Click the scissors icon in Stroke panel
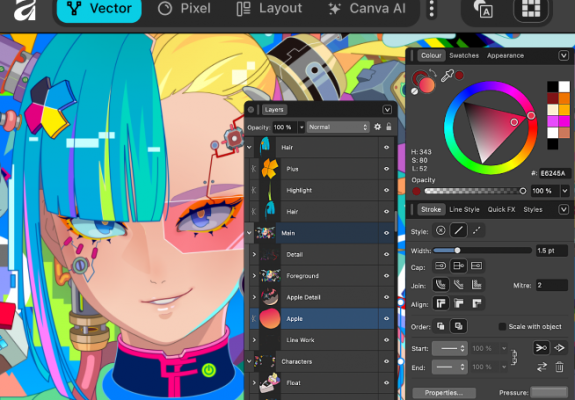 (x=541, y=348)
